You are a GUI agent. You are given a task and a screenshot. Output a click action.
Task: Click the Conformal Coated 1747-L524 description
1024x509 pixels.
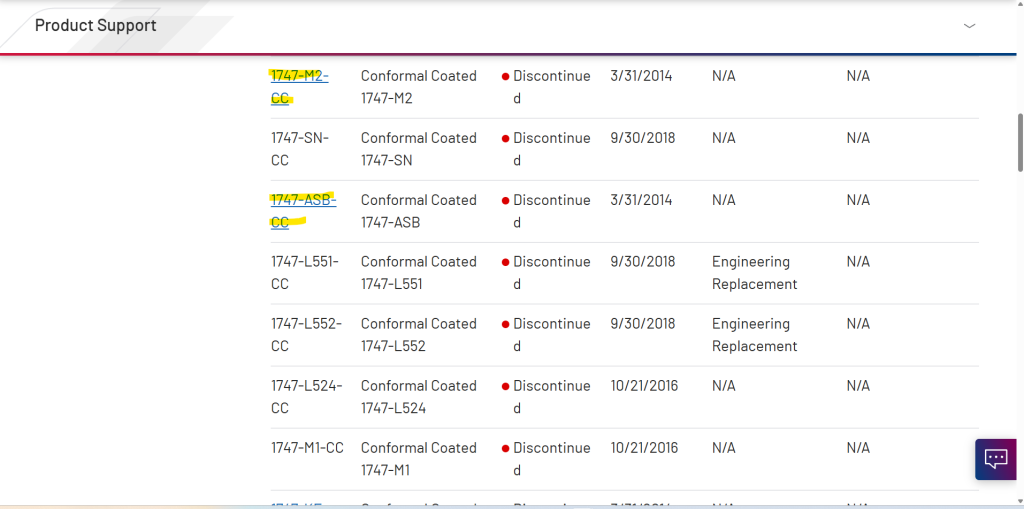pos(418,396)
